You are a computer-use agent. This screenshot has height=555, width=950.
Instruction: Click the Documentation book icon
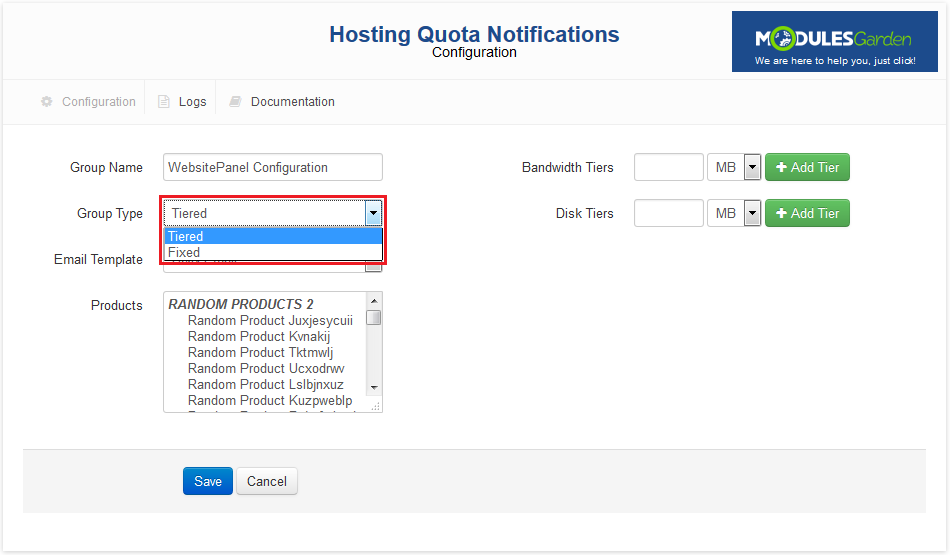coord(235,102)
